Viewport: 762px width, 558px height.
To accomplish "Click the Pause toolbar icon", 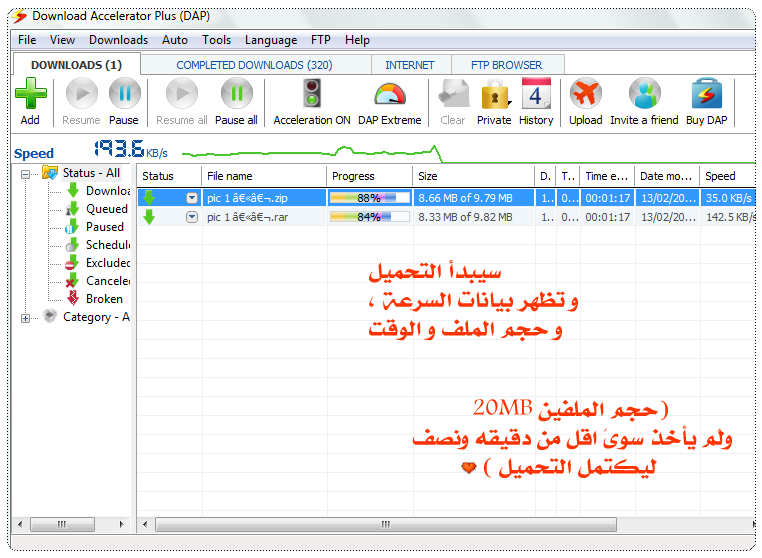I will 124,93.
